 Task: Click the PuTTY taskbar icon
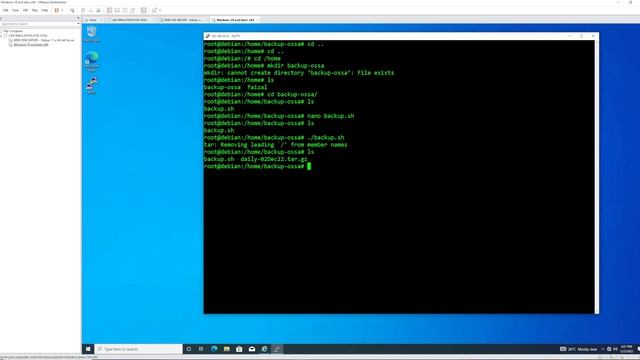[x=277, y=349]
